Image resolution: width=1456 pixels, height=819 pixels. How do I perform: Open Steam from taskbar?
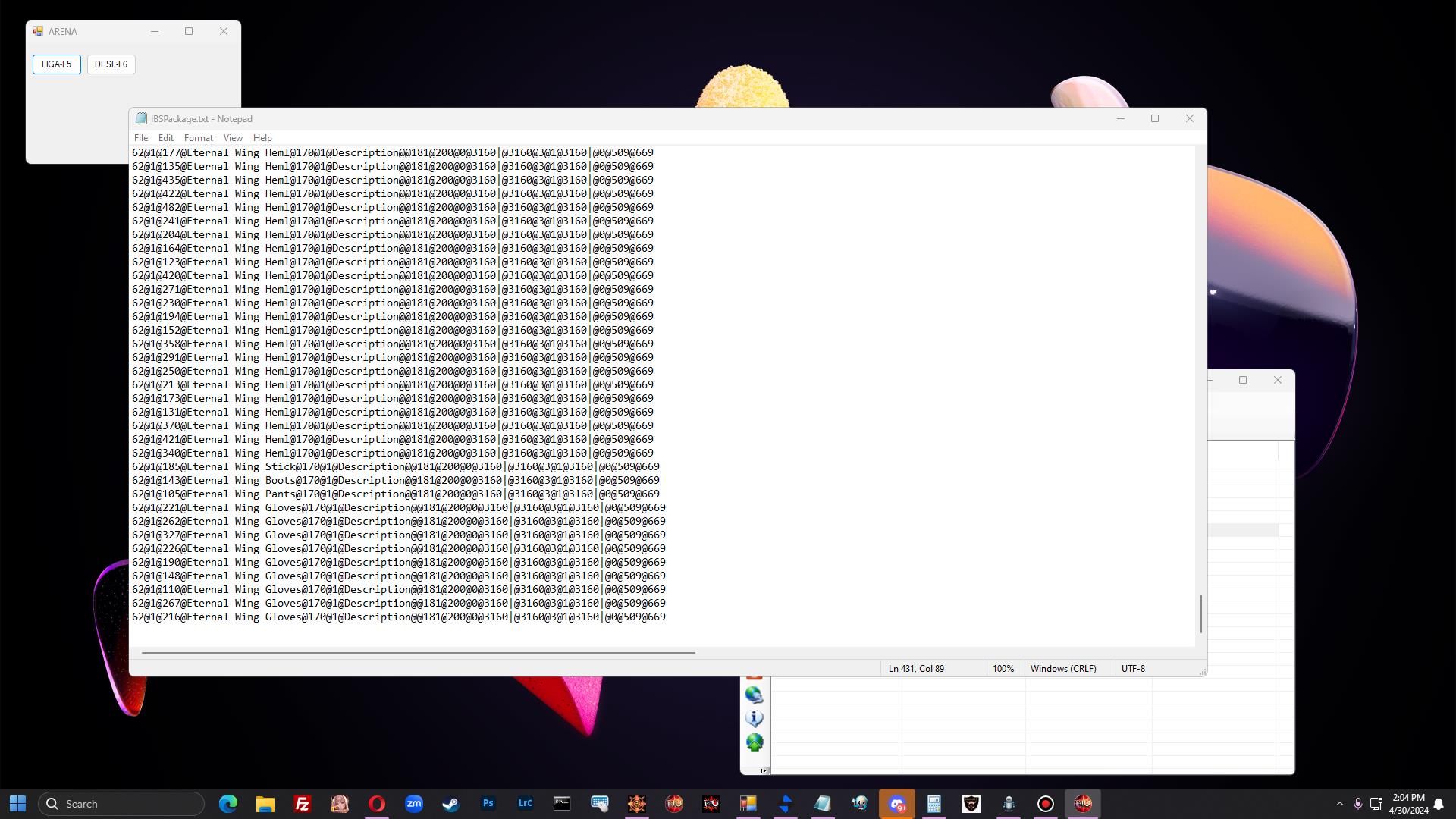(451, 804)
